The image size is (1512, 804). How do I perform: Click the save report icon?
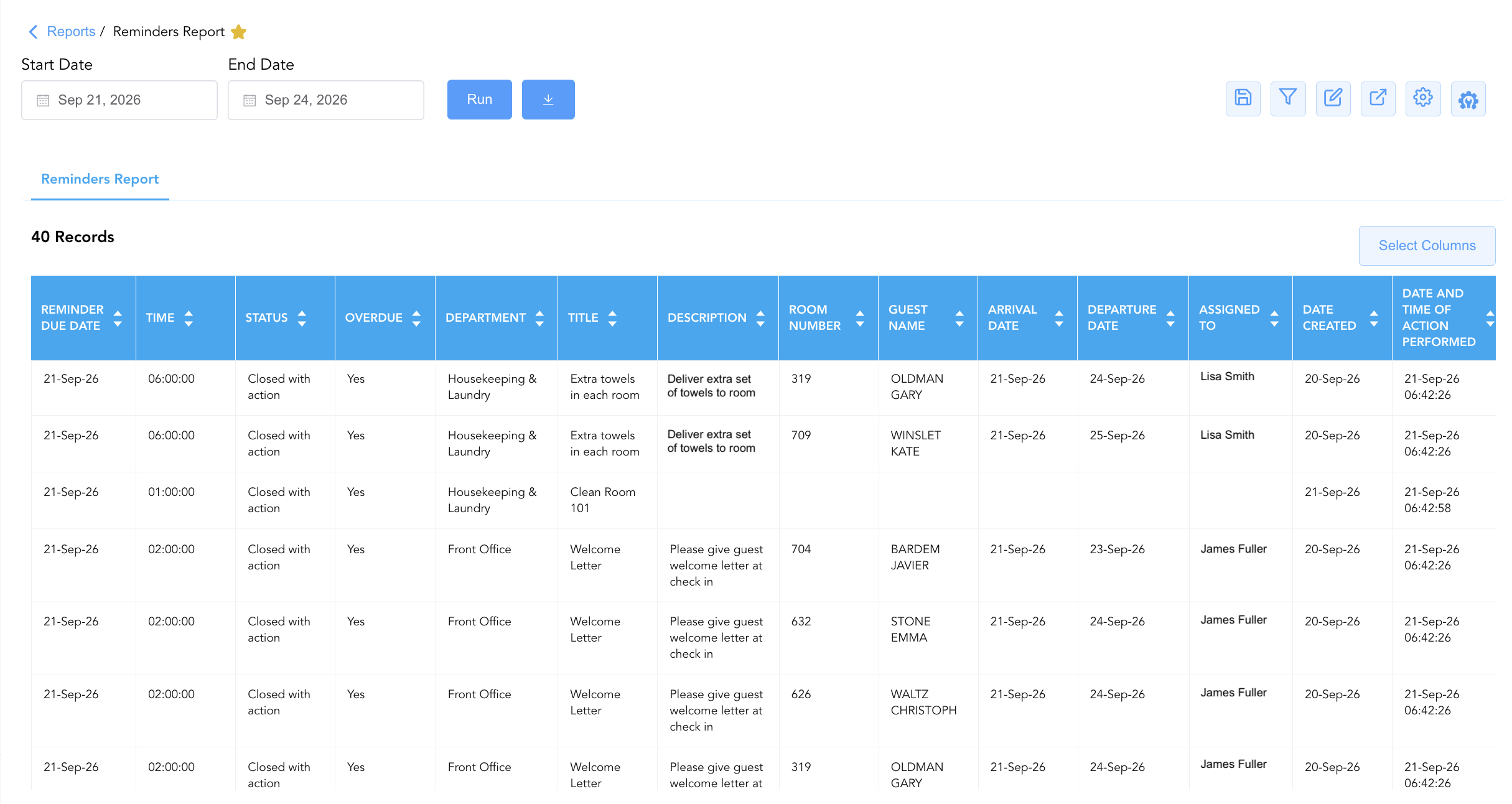coord(1243,98)
